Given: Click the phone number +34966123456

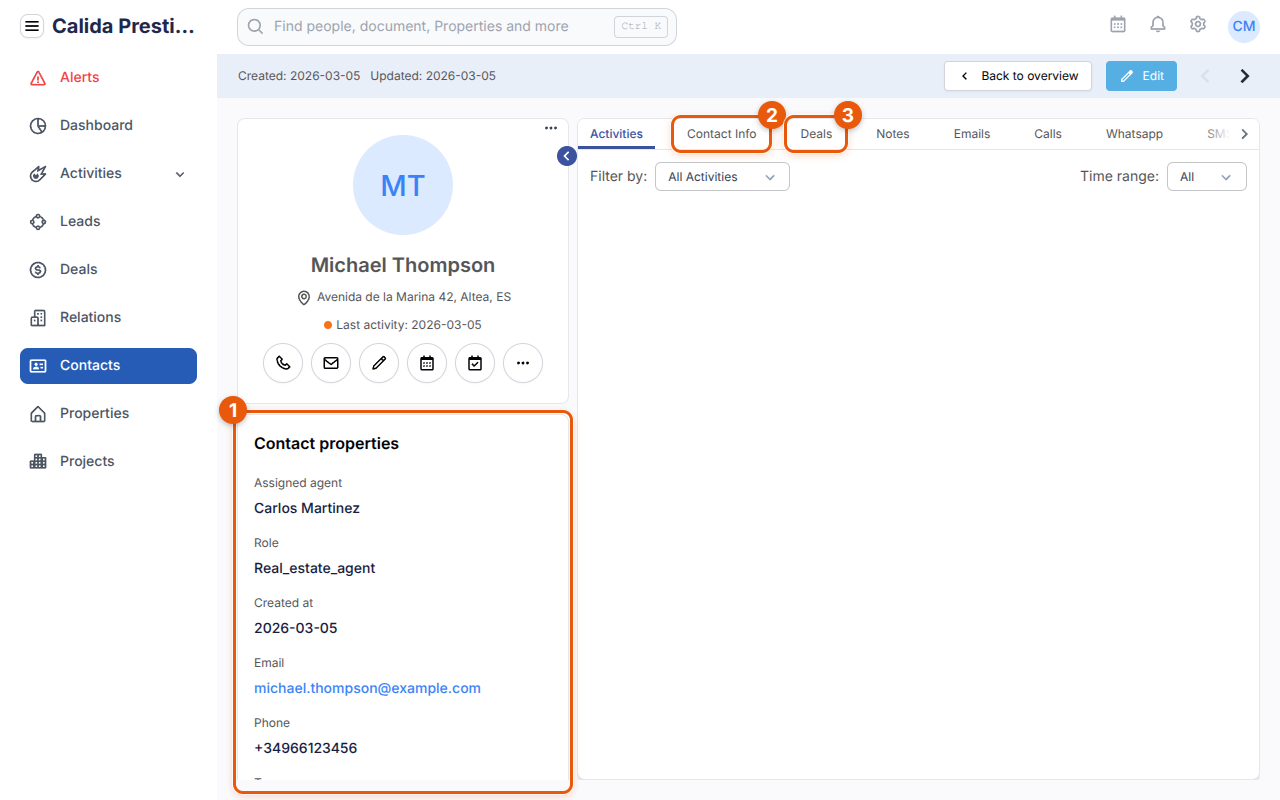Looking at the screenshot, I should point(305,748).
